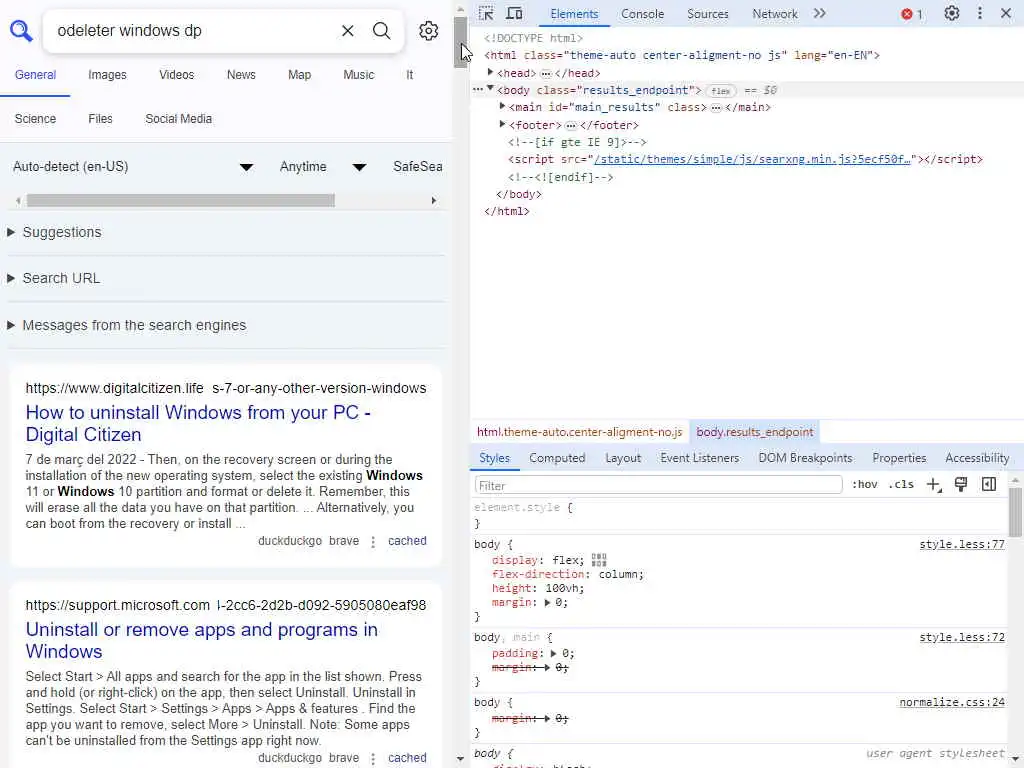
Task: Expand the head element node
Action: click(x=490, y=72)
